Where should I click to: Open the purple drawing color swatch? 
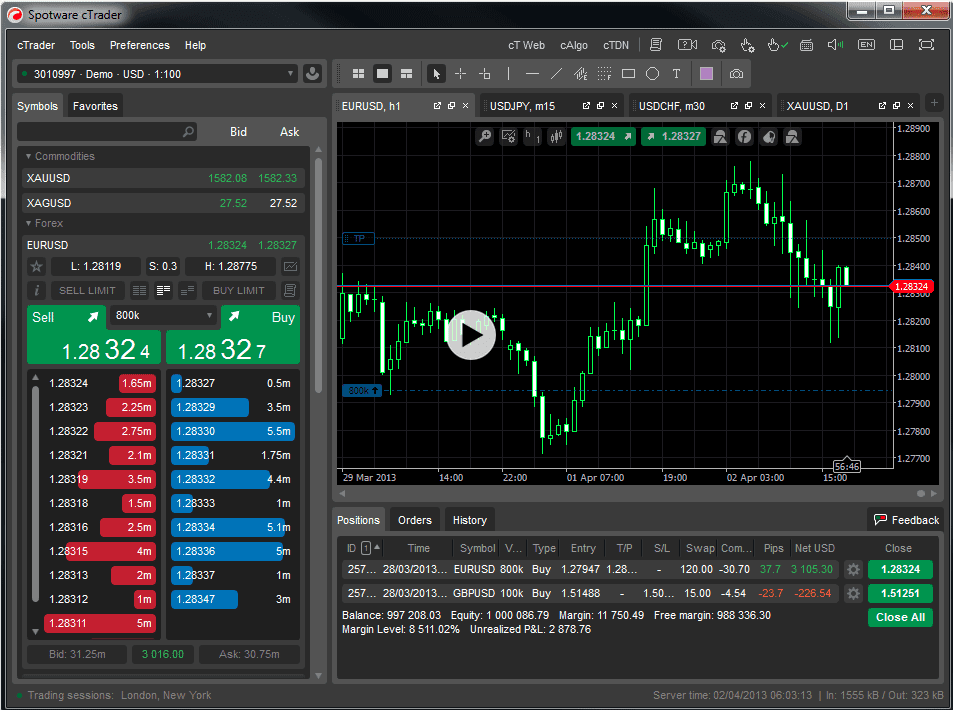706,74
